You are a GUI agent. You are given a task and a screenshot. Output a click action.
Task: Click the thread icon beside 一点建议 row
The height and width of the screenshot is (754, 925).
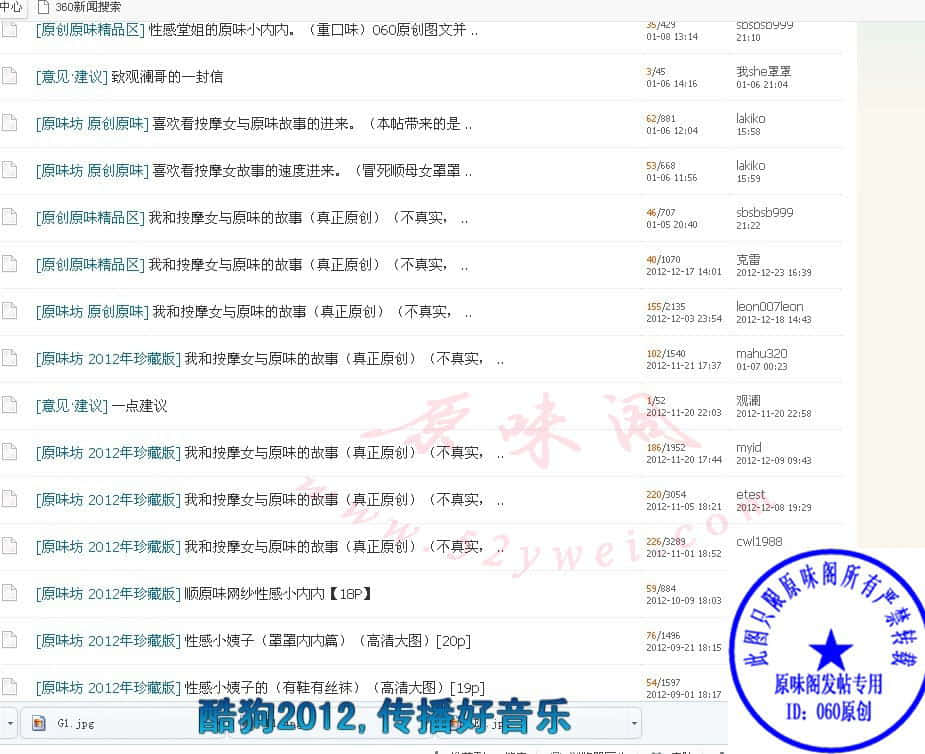point(9,405)
